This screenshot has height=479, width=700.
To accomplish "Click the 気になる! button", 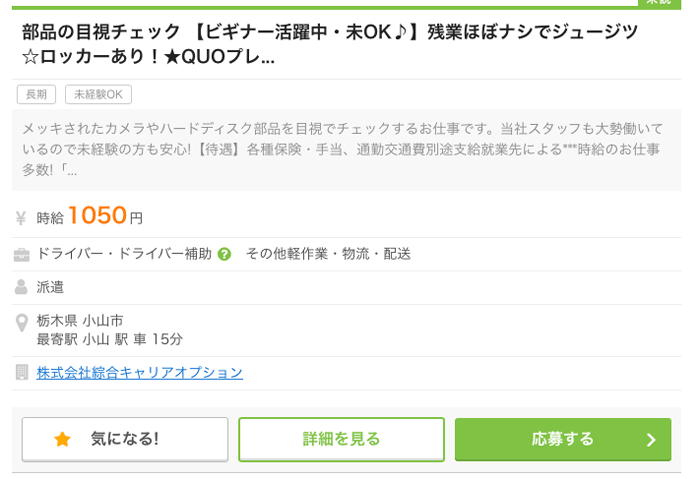I will (125, 439).
